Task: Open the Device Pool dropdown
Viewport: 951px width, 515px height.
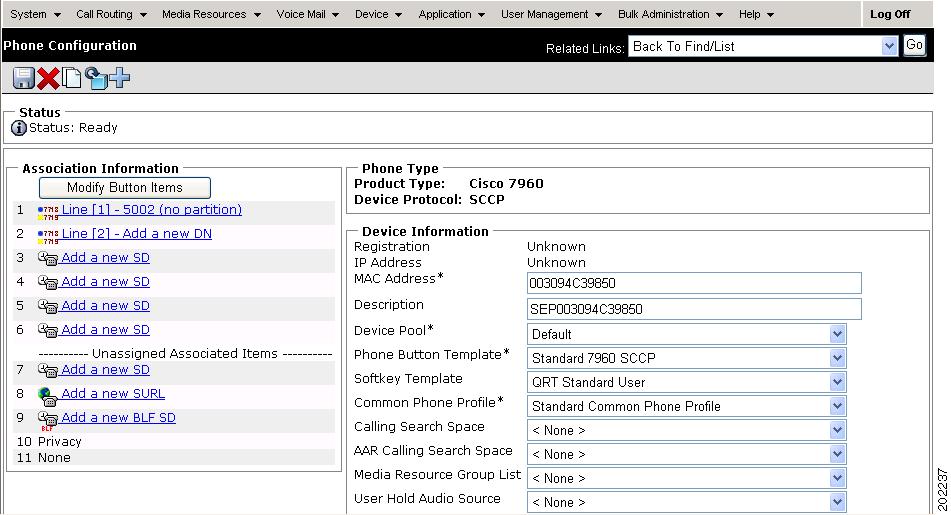Action: coord(687,334)
